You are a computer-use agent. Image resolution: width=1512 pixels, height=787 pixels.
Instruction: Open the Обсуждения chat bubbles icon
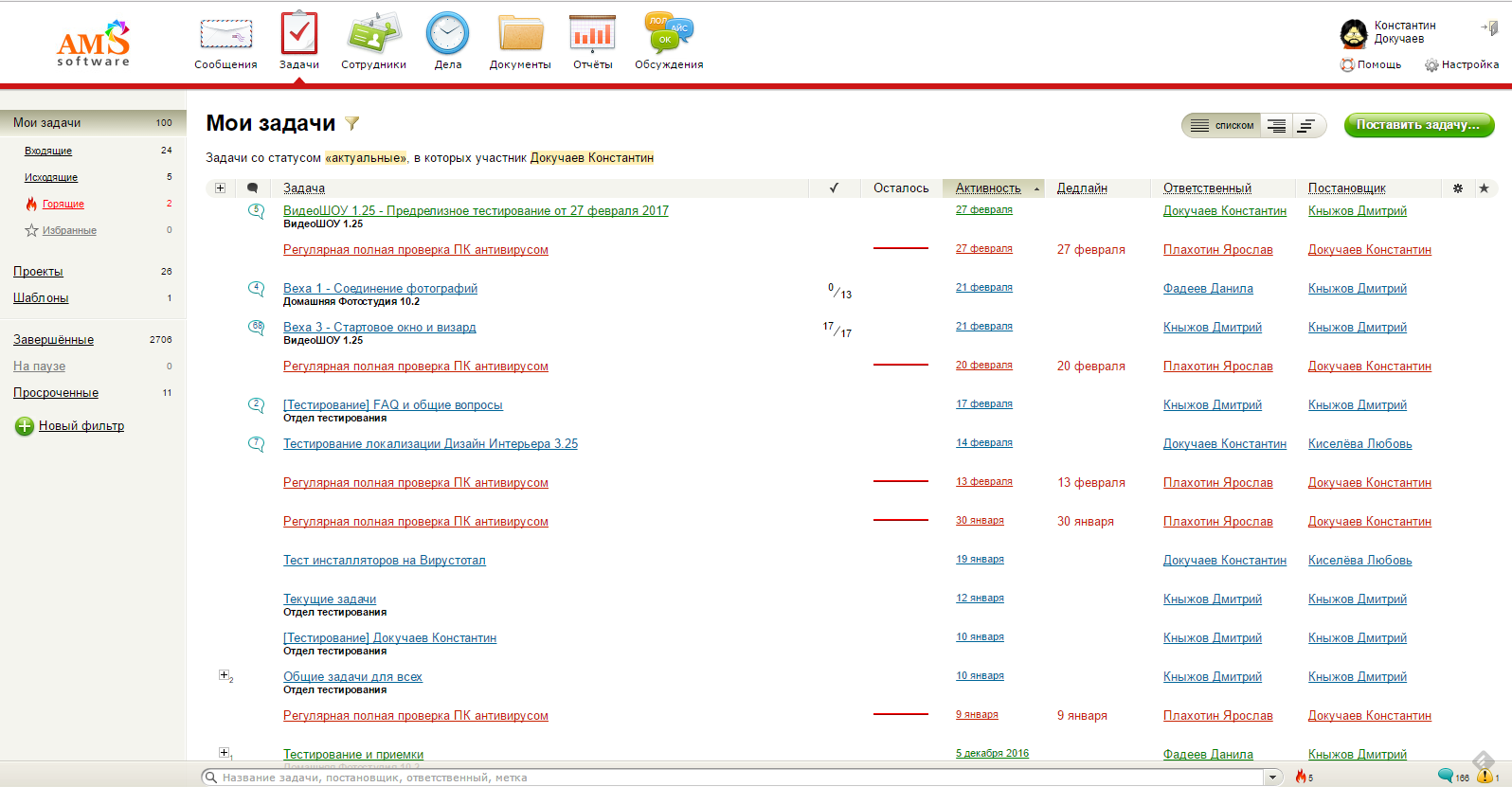(669, 32)
